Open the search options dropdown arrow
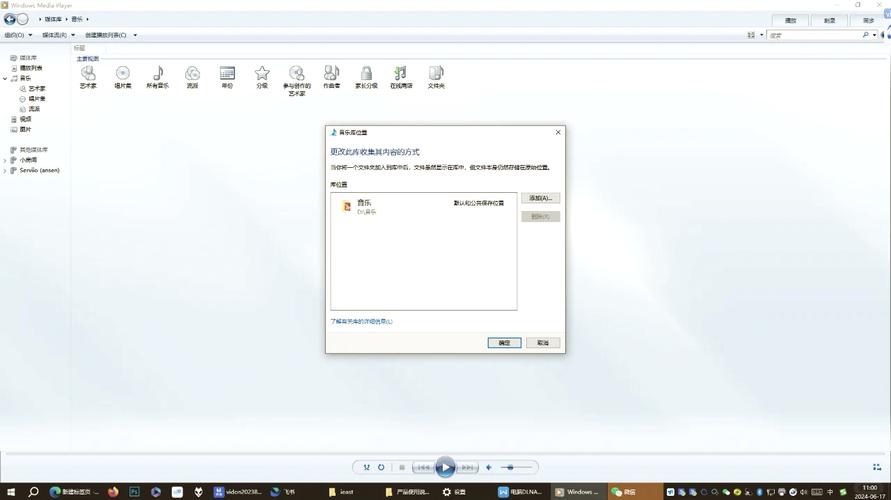This screenshot has width=891, height=500. [875, 35]
